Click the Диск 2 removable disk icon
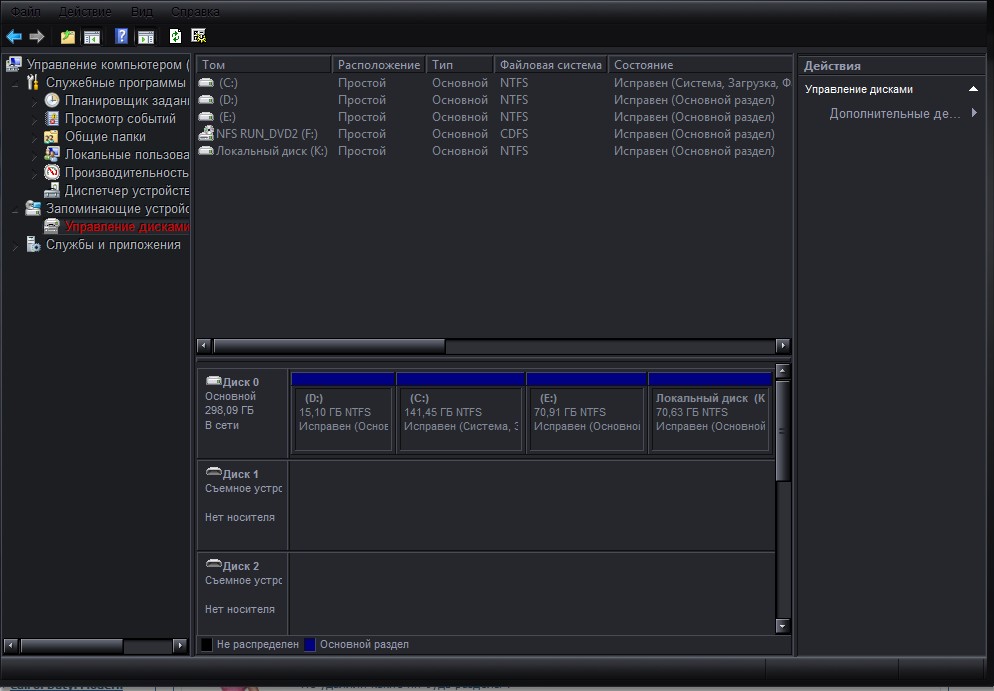 214,564
